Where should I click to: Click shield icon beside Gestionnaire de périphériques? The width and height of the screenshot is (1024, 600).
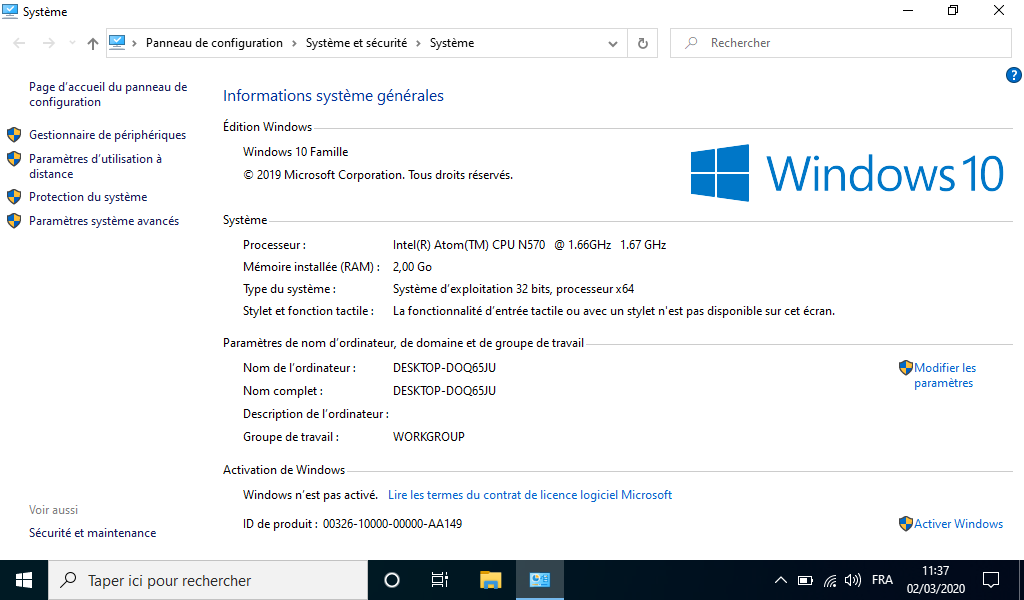14,135
